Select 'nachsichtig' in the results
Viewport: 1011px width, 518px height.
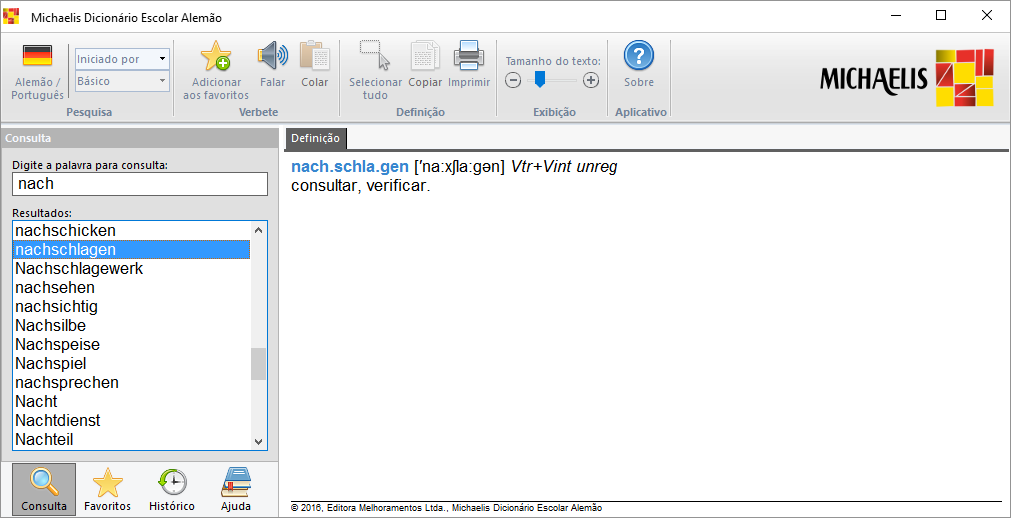tap(132, 306)
